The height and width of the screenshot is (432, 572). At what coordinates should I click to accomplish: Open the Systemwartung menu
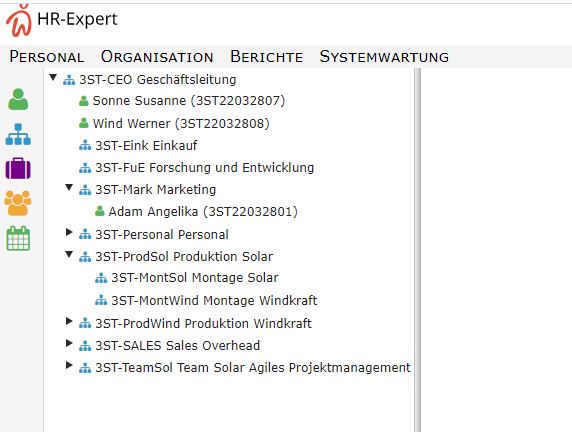tap(384, 57)
